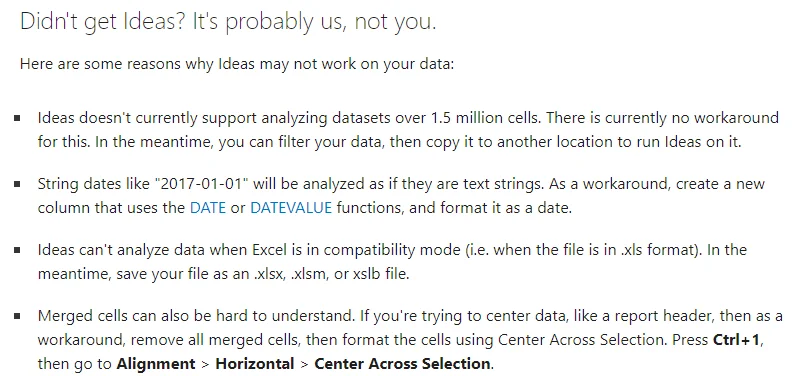The width and height of the screenshot is (799, 376).
Task: Click the "2017-01-01" example date text
Action: point(201,184)
